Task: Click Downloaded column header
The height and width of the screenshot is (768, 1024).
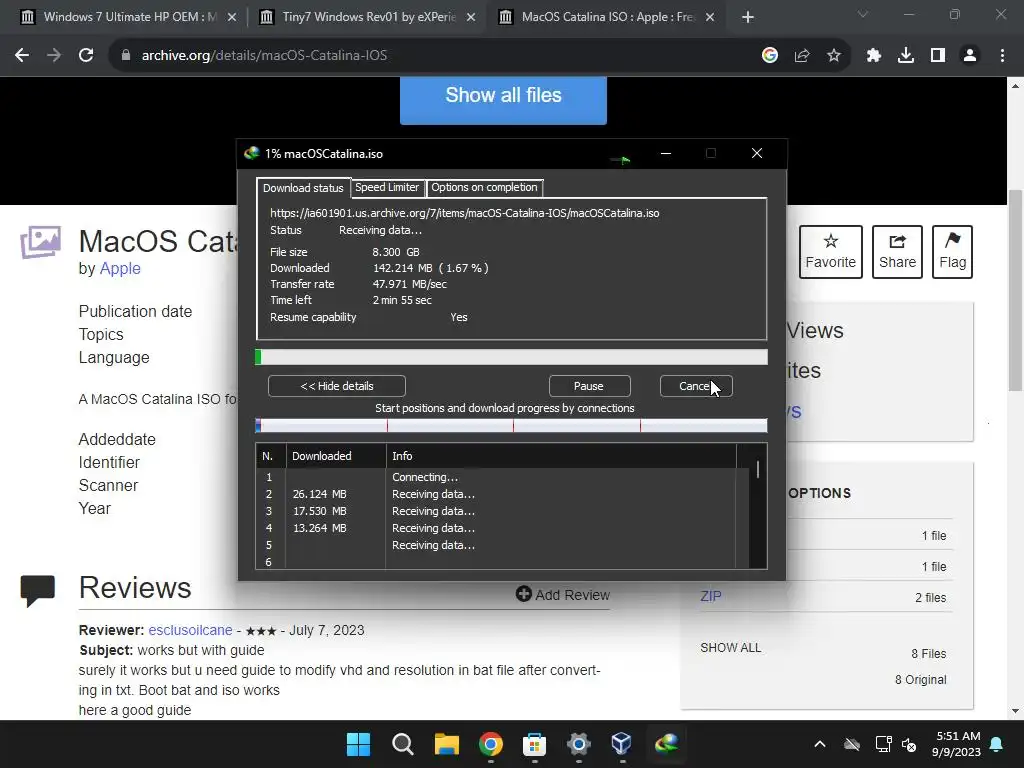Action: click(x=336, y=456)
